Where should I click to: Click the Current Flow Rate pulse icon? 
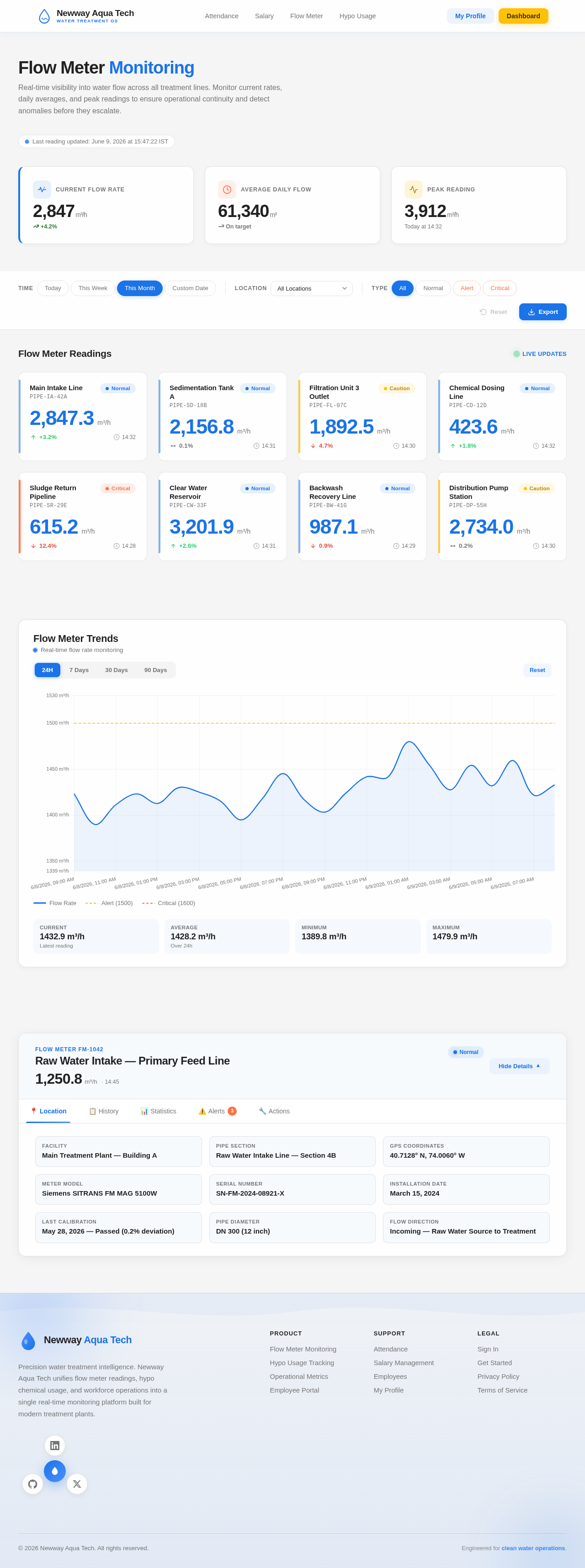pos(42,189)
